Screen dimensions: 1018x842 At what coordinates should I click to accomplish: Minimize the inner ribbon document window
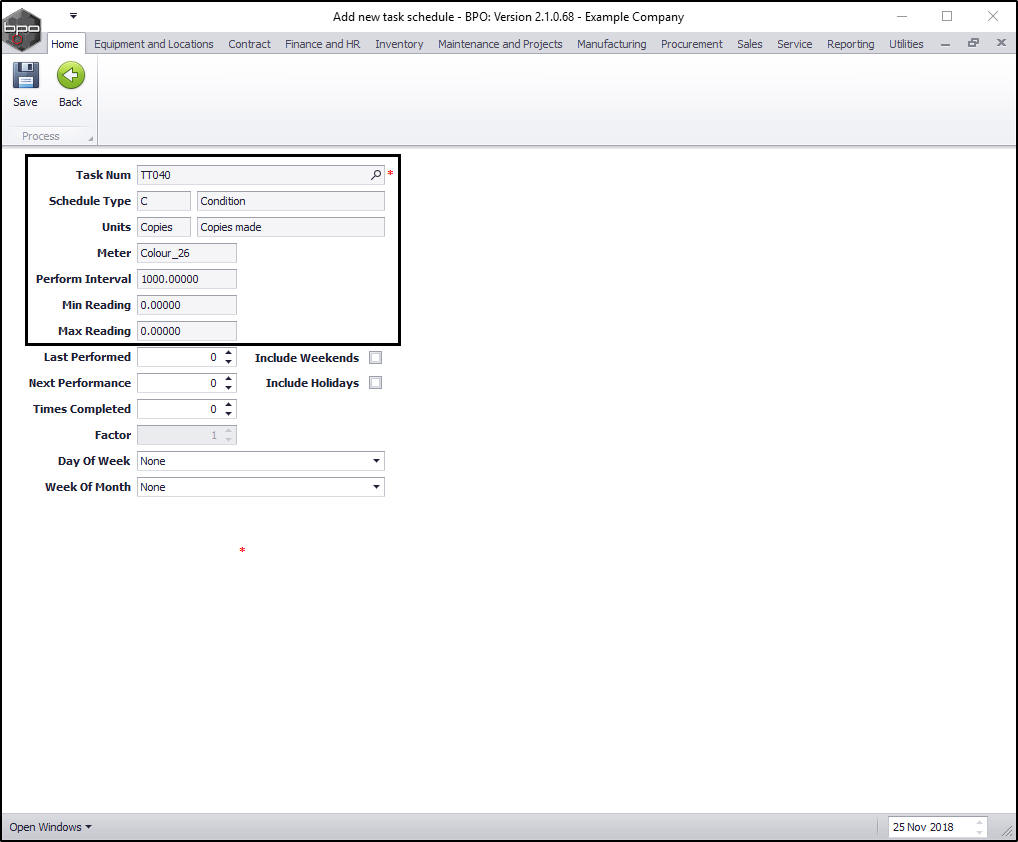tap(945, 43)
